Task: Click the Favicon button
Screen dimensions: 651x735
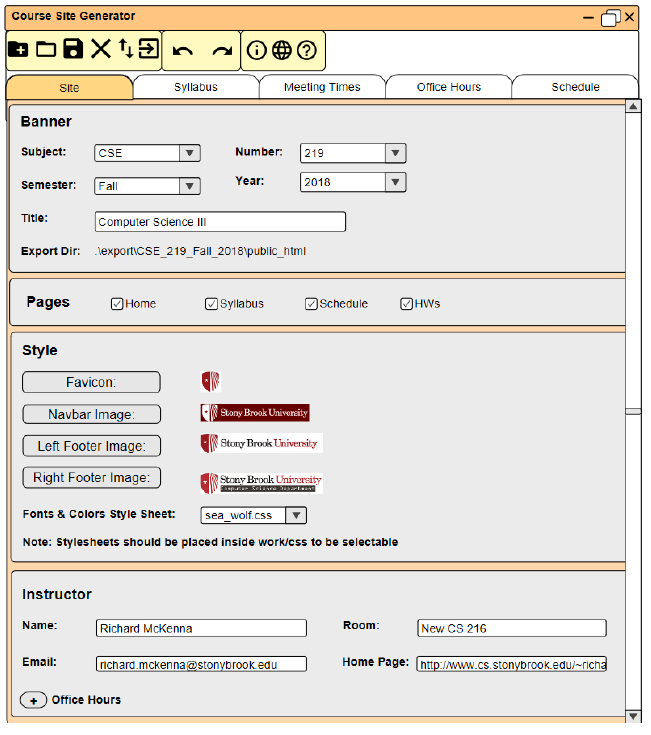Action: (91, 382)
